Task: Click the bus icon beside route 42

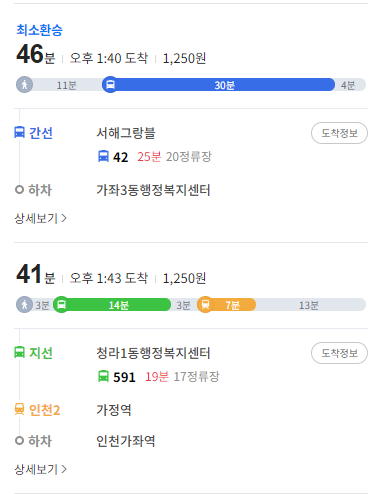Action: pos(103,156)
